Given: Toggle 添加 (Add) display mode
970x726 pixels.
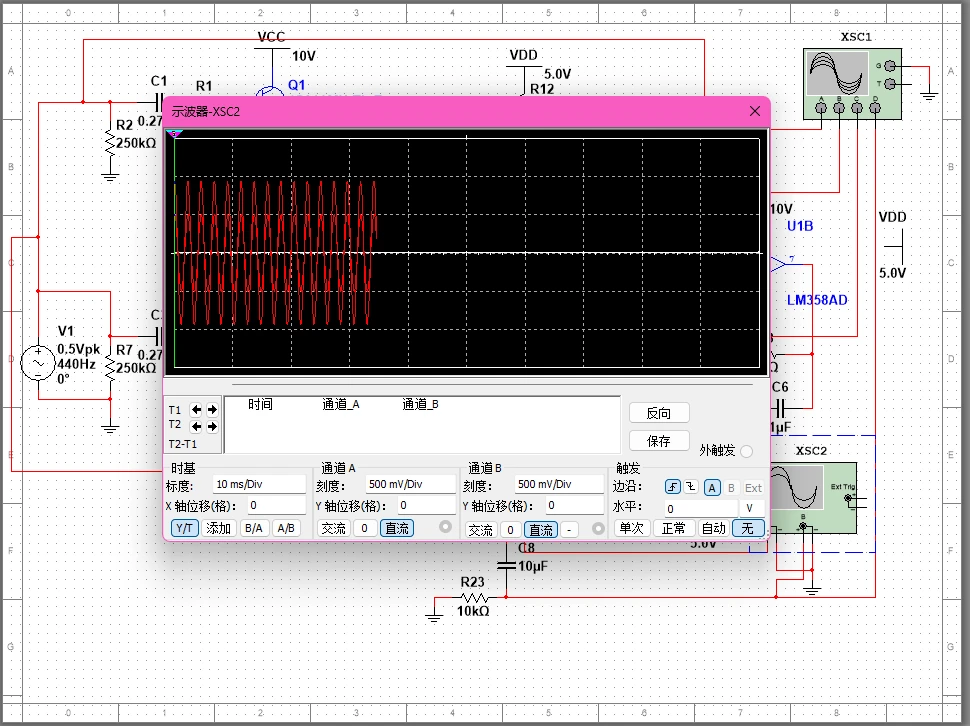Looking at the screenshot, I should [218, 528].
